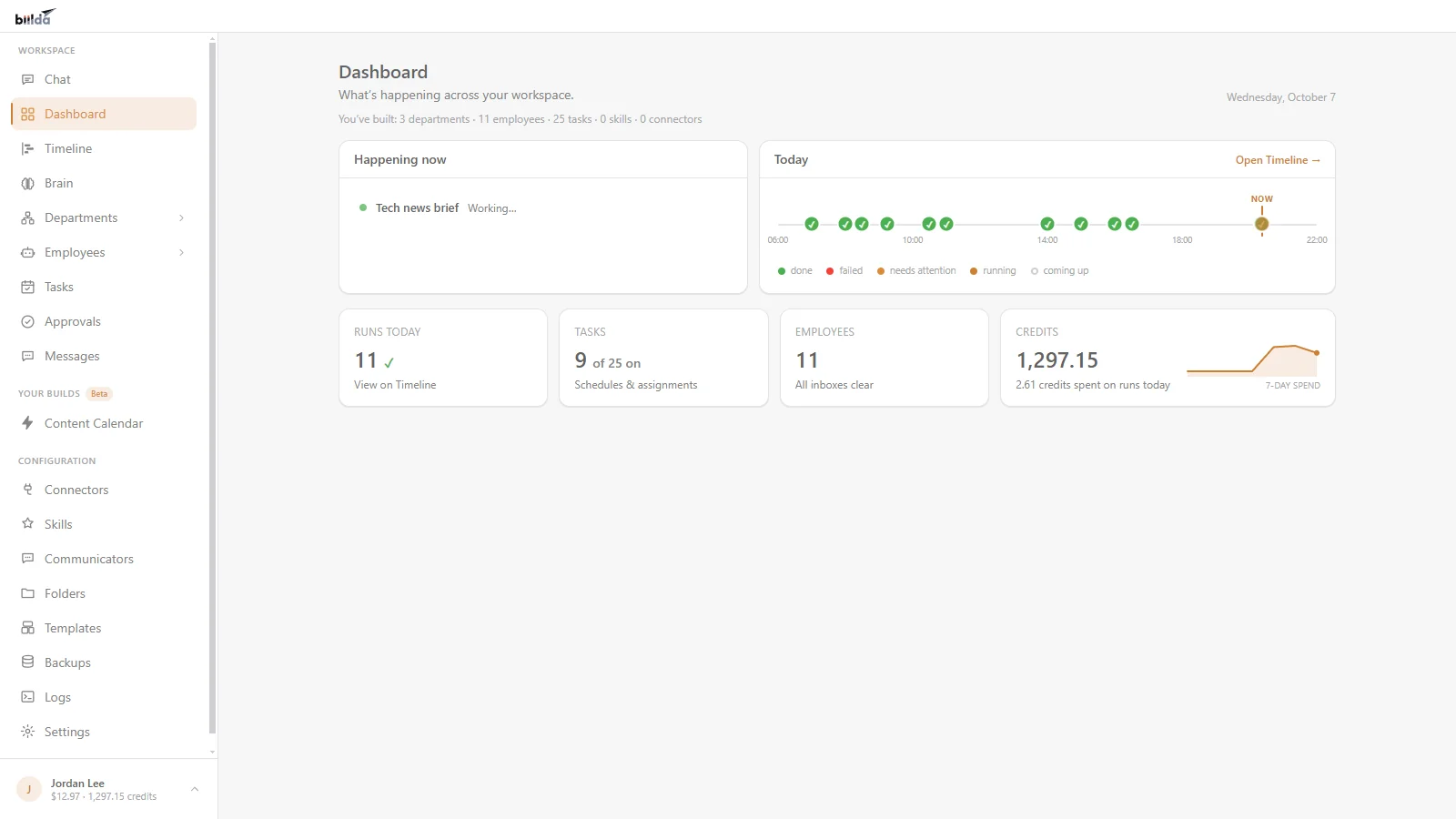Click the Approvals checkmark-circle icon
This screenshot has height=819, width=1456.
coord(28,321)
